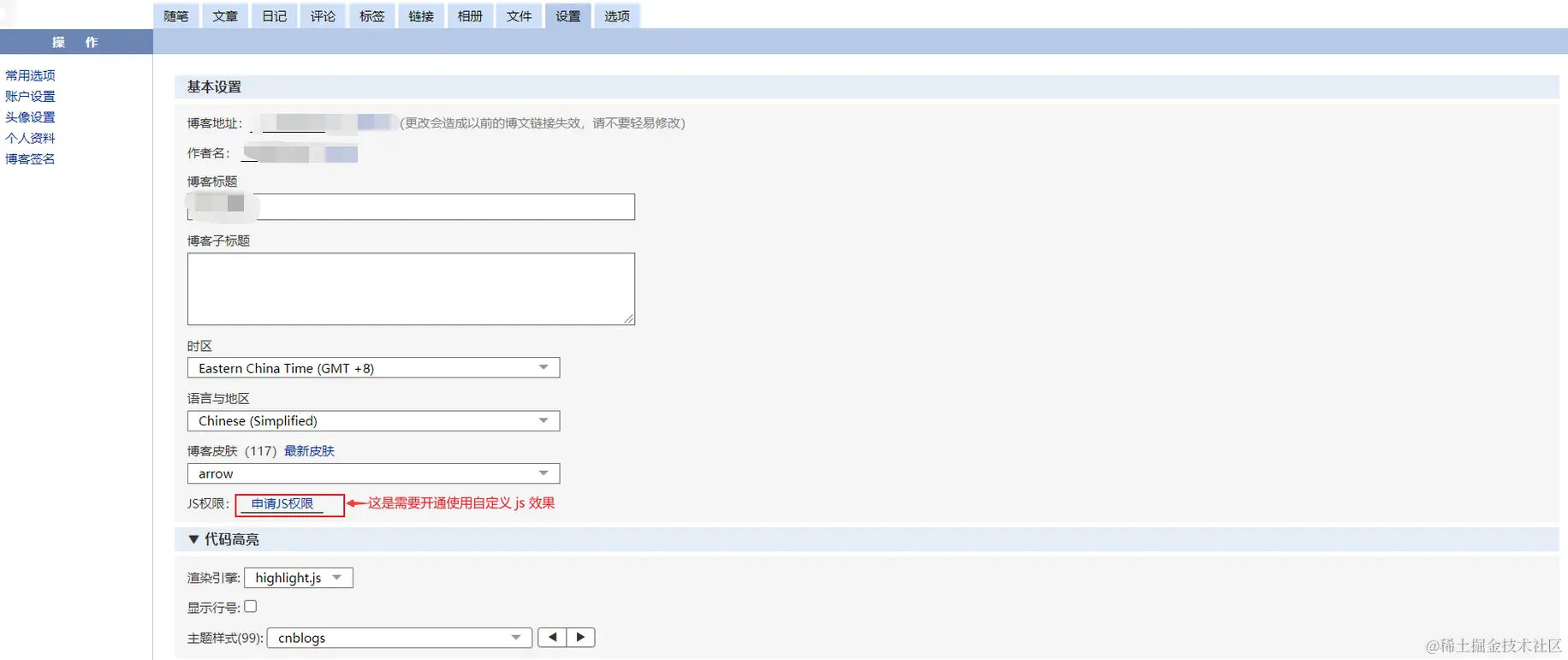This screenshot has width=1568, height=660.
Task: Open the 链接 tab
Action: click(x=421, y=15)
